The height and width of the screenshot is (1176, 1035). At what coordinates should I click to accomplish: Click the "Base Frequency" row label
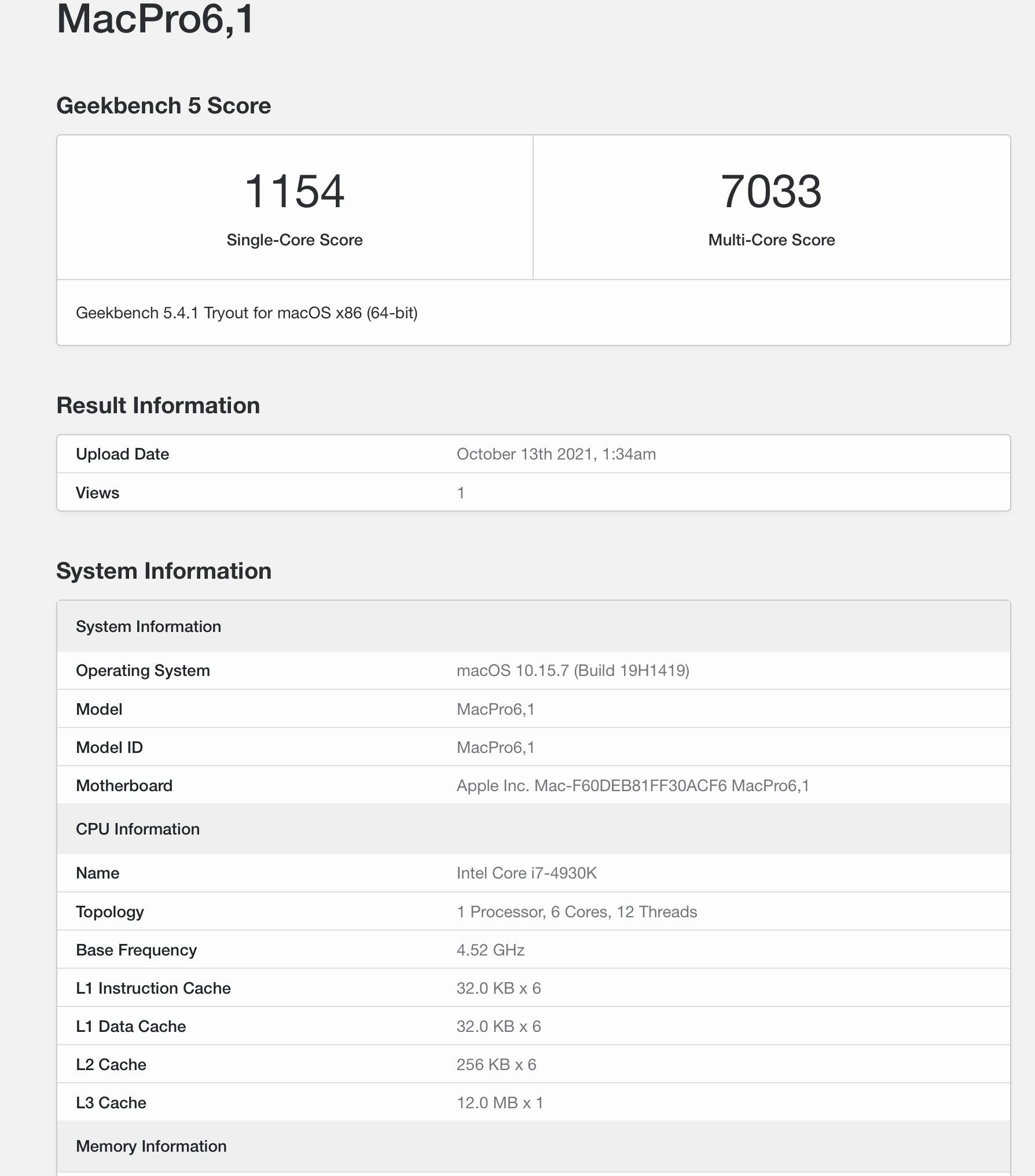click(x=137, y=950)
